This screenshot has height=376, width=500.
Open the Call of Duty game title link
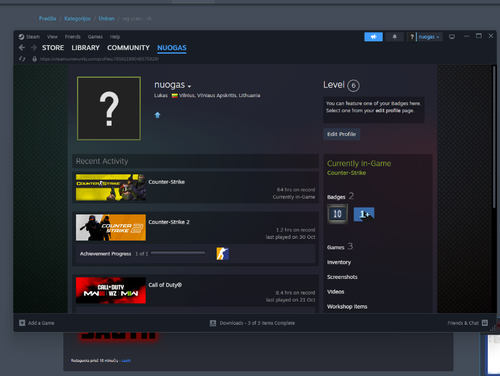[165, 285]
